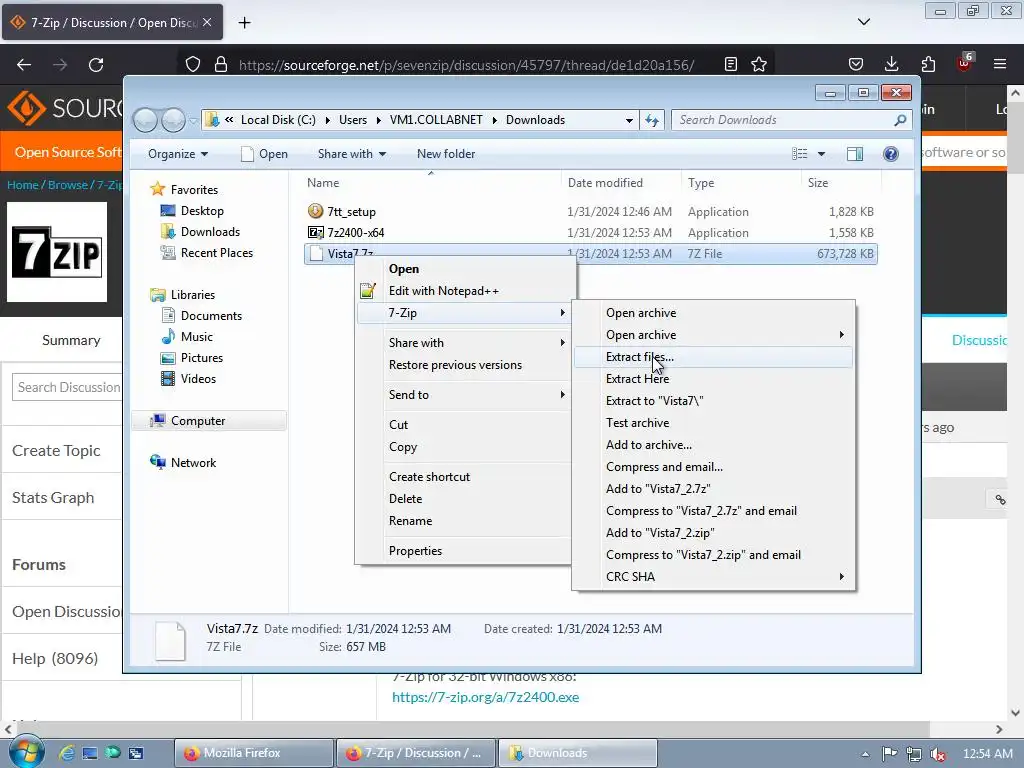The width and height of the screenshot is (1024, 768).
Task: Select the 7tt_setup application icon
Action: pyautogui.click(x=315, y=211)
